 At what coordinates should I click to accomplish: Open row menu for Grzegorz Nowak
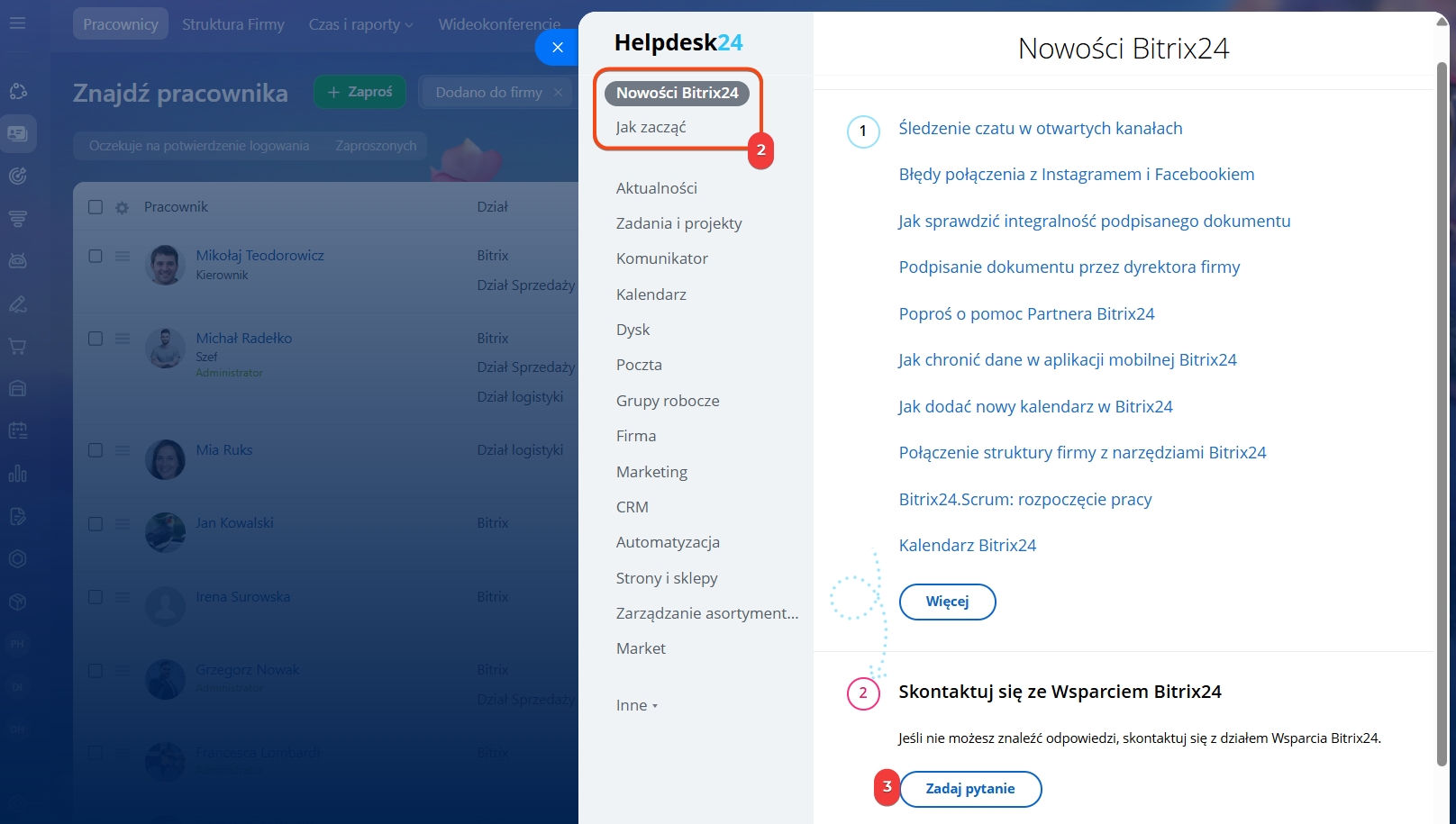coord(123,671)
